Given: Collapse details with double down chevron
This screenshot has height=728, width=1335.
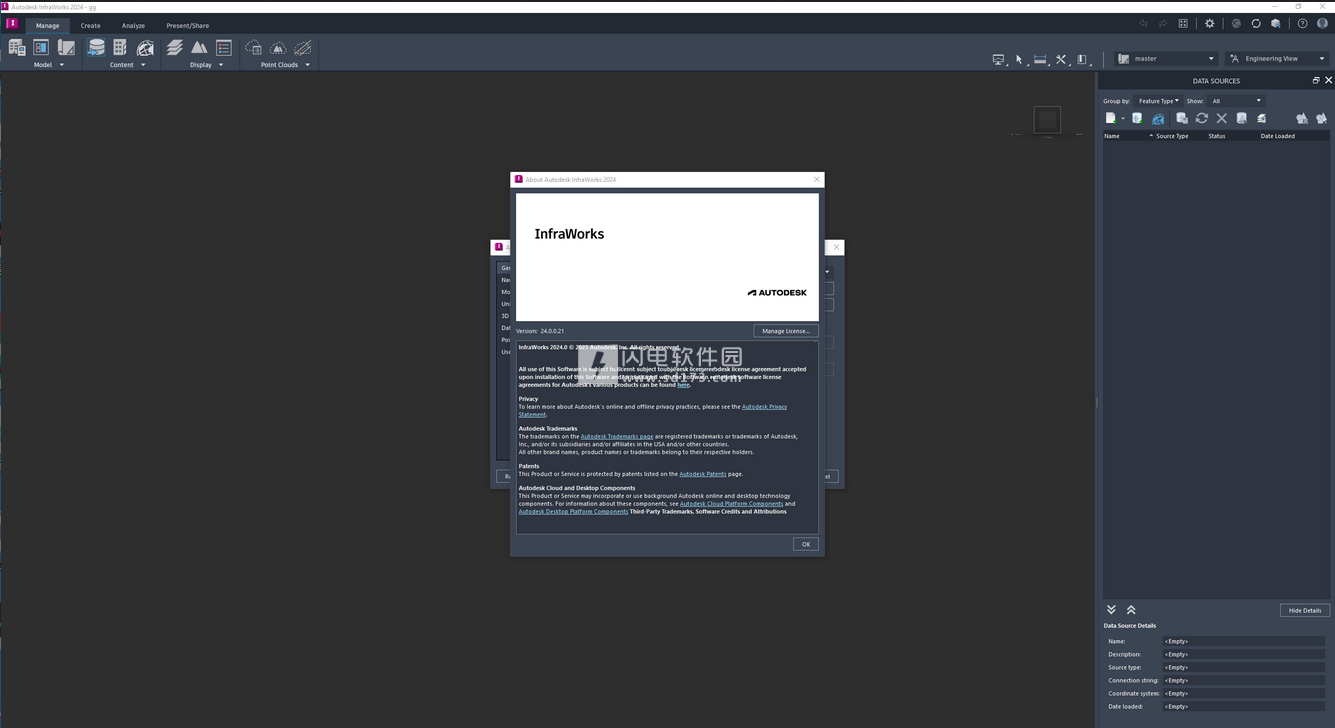Looking at the screenshot, I should pos(1111,610).
